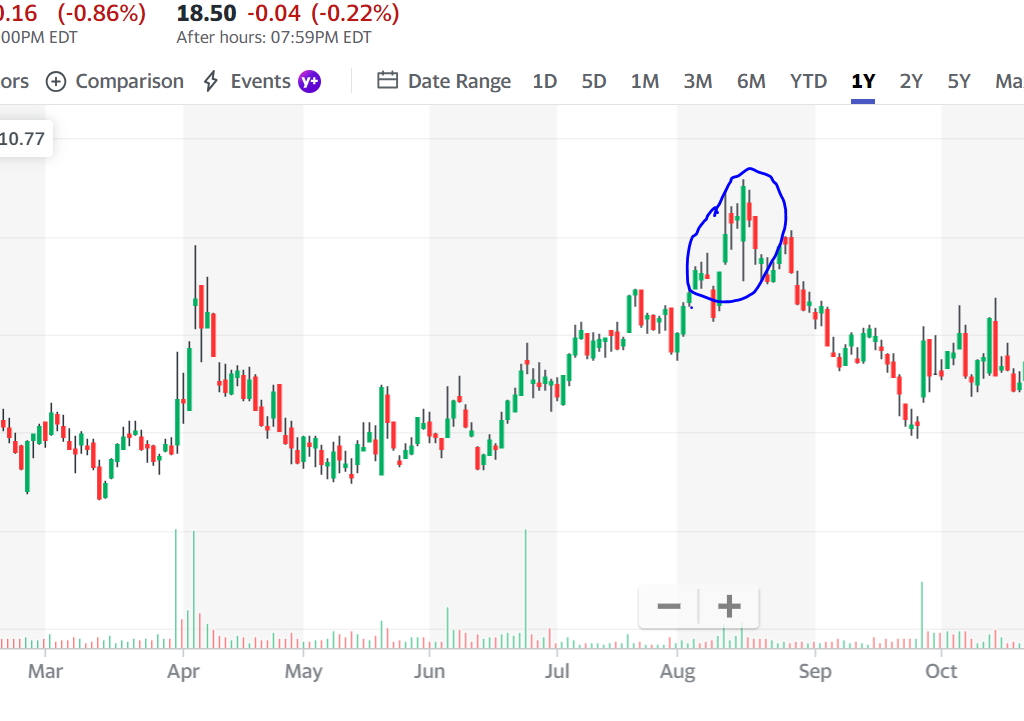
Task: Click the May axis label
Action: tap(304, 671)
